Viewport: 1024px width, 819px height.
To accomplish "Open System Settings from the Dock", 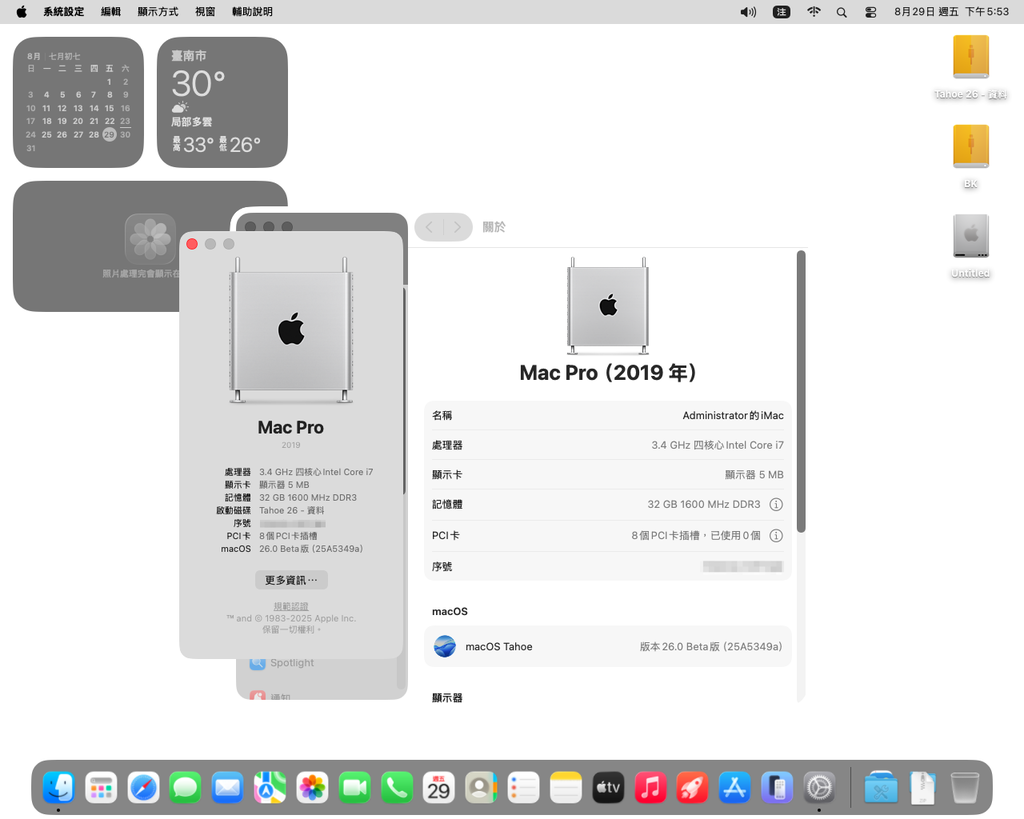I will [819, 787].
